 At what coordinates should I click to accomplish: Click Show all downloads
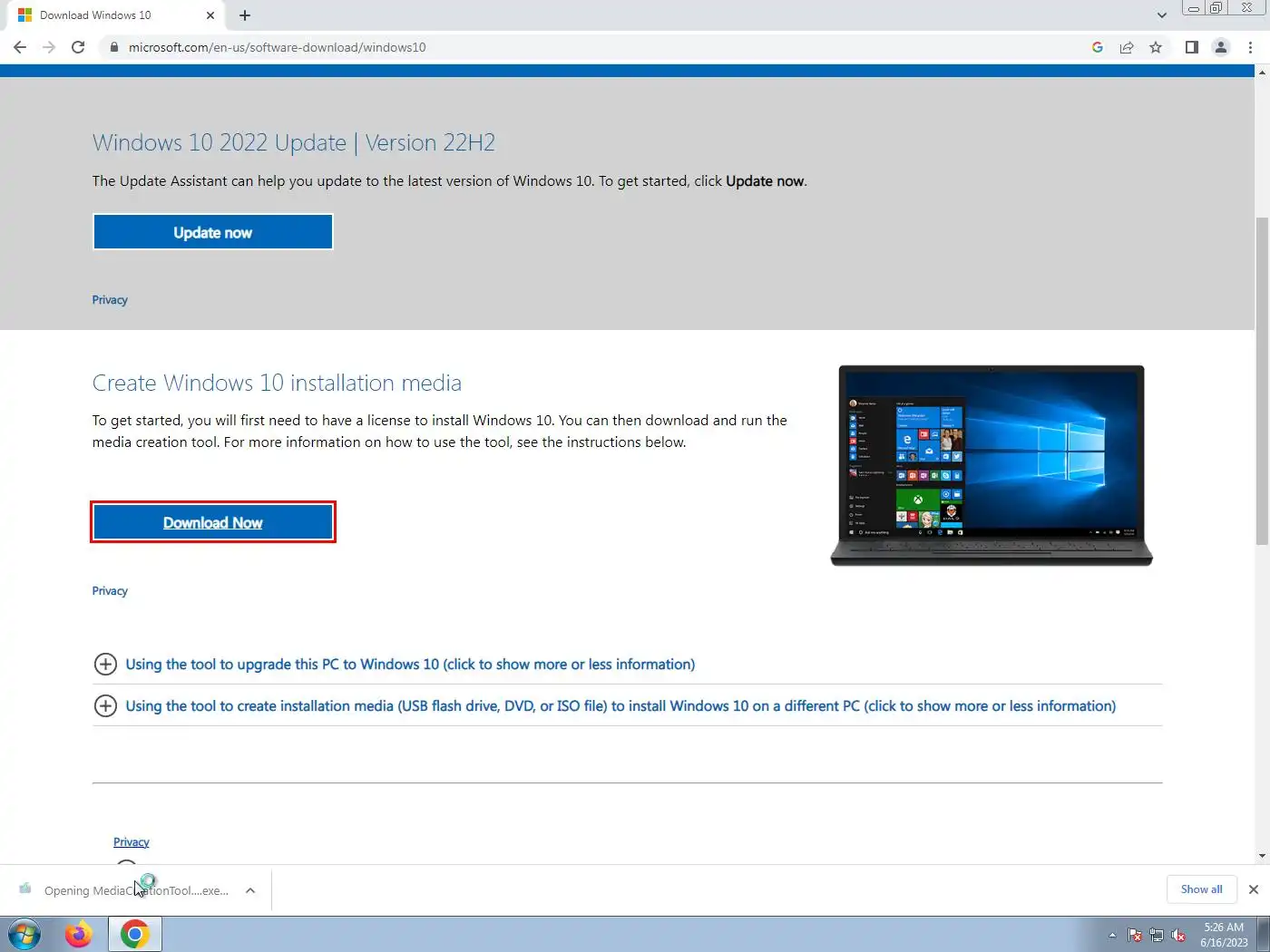point(1201,889)
